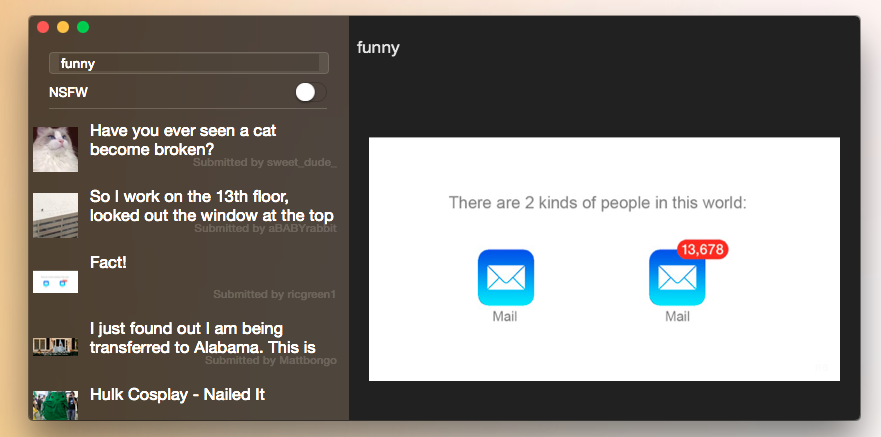Open the cat thumbnail post
This screenshot has height=437, width=881.
(56, 149)
